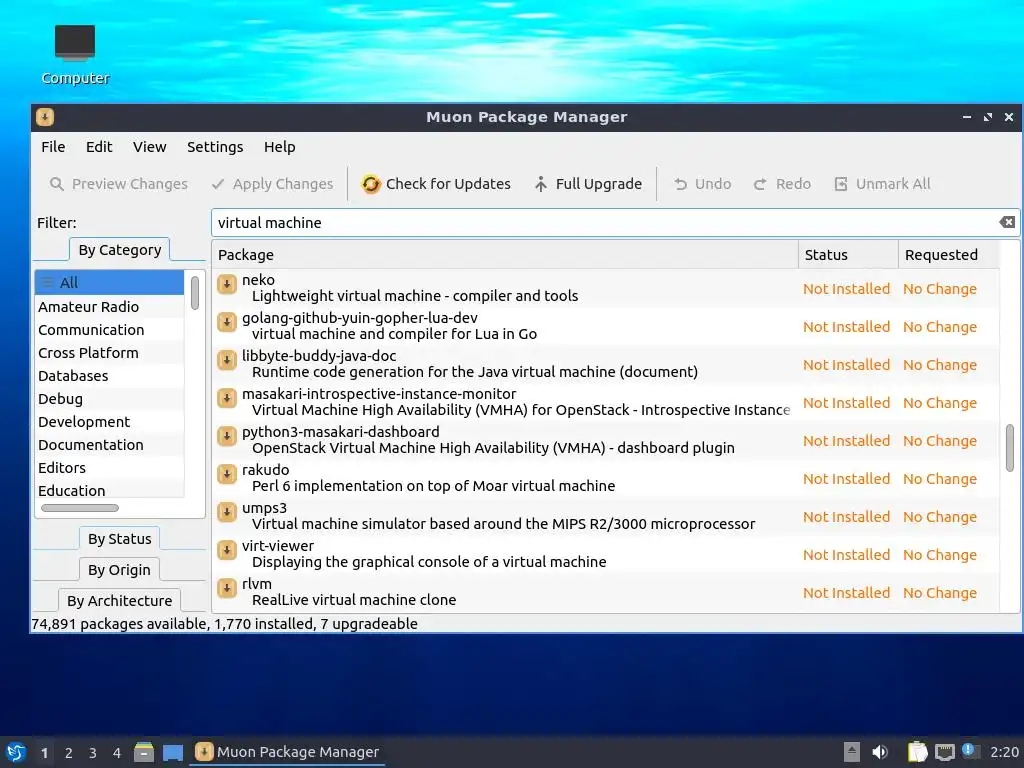Select the Debug category
The height and width of the screenshot is (768, 1024).
[109, 398]
